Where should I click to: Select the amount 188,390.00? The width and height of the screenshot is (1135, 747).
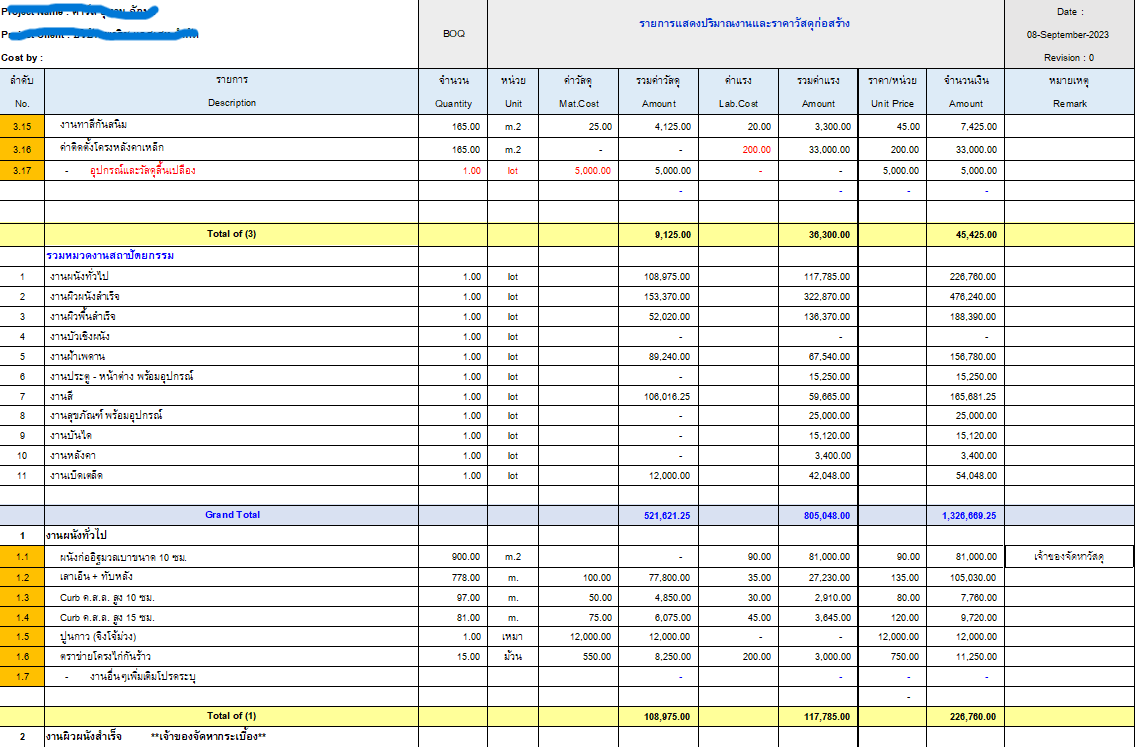(x=973, y=317)
